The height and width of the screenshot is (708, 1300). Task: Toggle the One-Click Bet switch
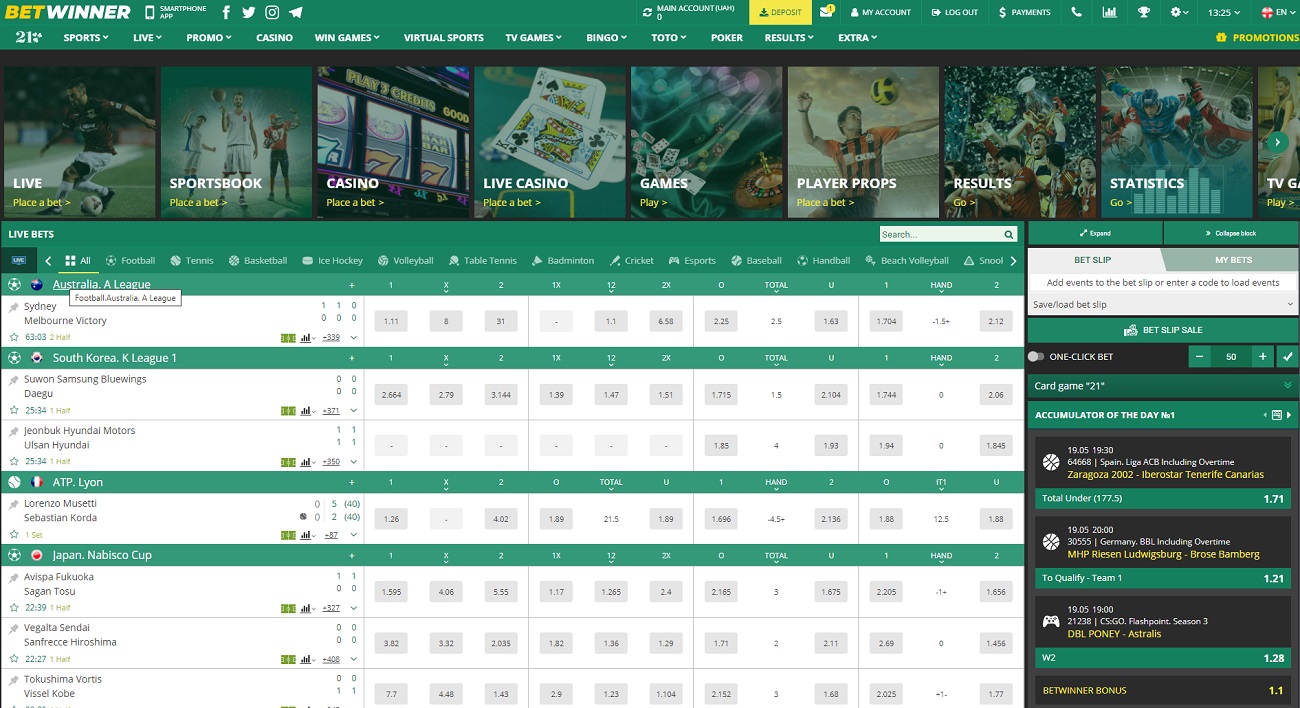[x=1036, y=357]
